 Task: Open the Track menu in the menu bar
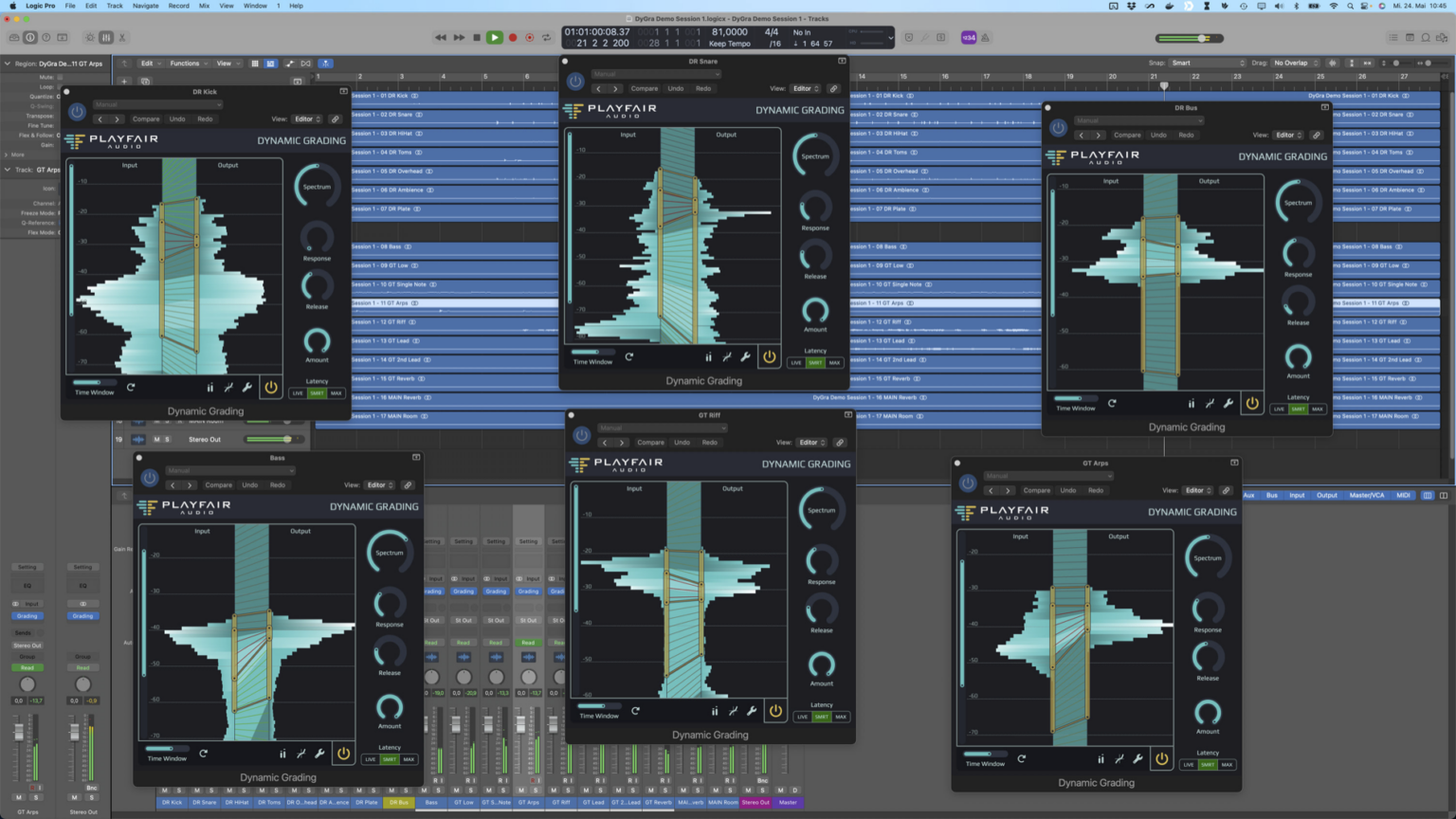[114, 6]
